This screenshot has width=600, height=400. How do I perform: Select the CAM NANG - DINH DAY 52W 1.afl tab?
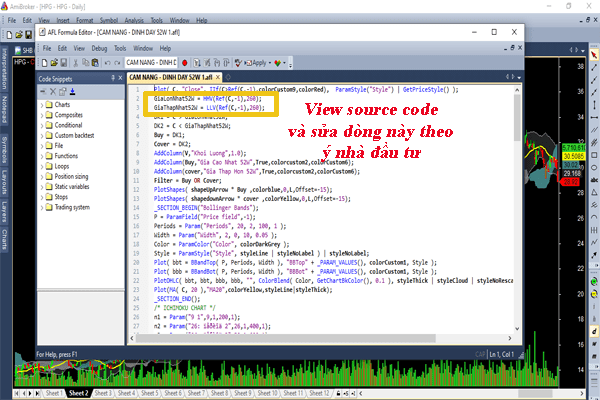[x=171, y=77]
